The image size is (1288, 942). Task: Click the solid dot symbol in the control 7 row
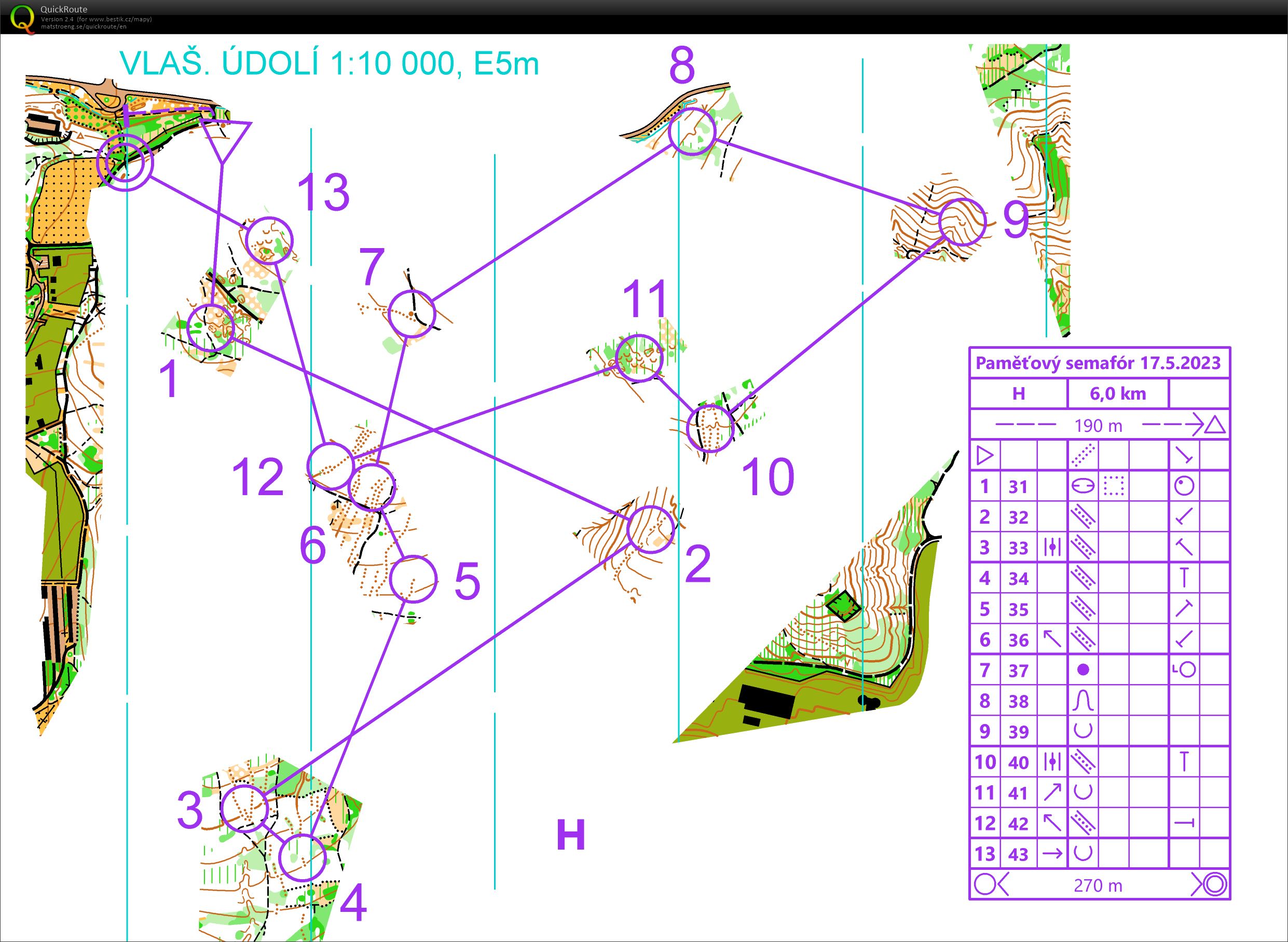pos(1083,670)
